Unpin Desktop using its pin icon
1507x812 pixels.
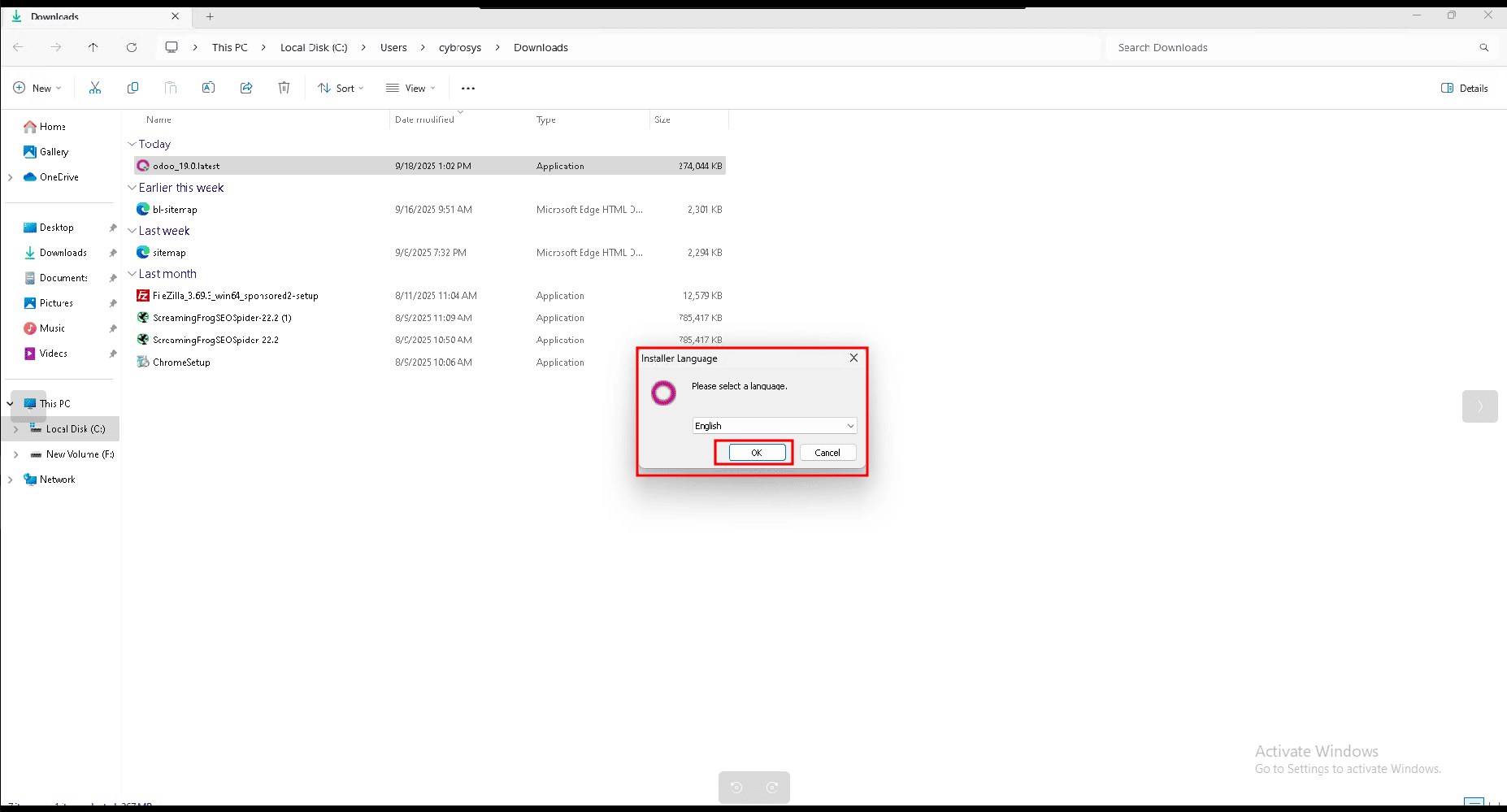[x=113, y=228]
